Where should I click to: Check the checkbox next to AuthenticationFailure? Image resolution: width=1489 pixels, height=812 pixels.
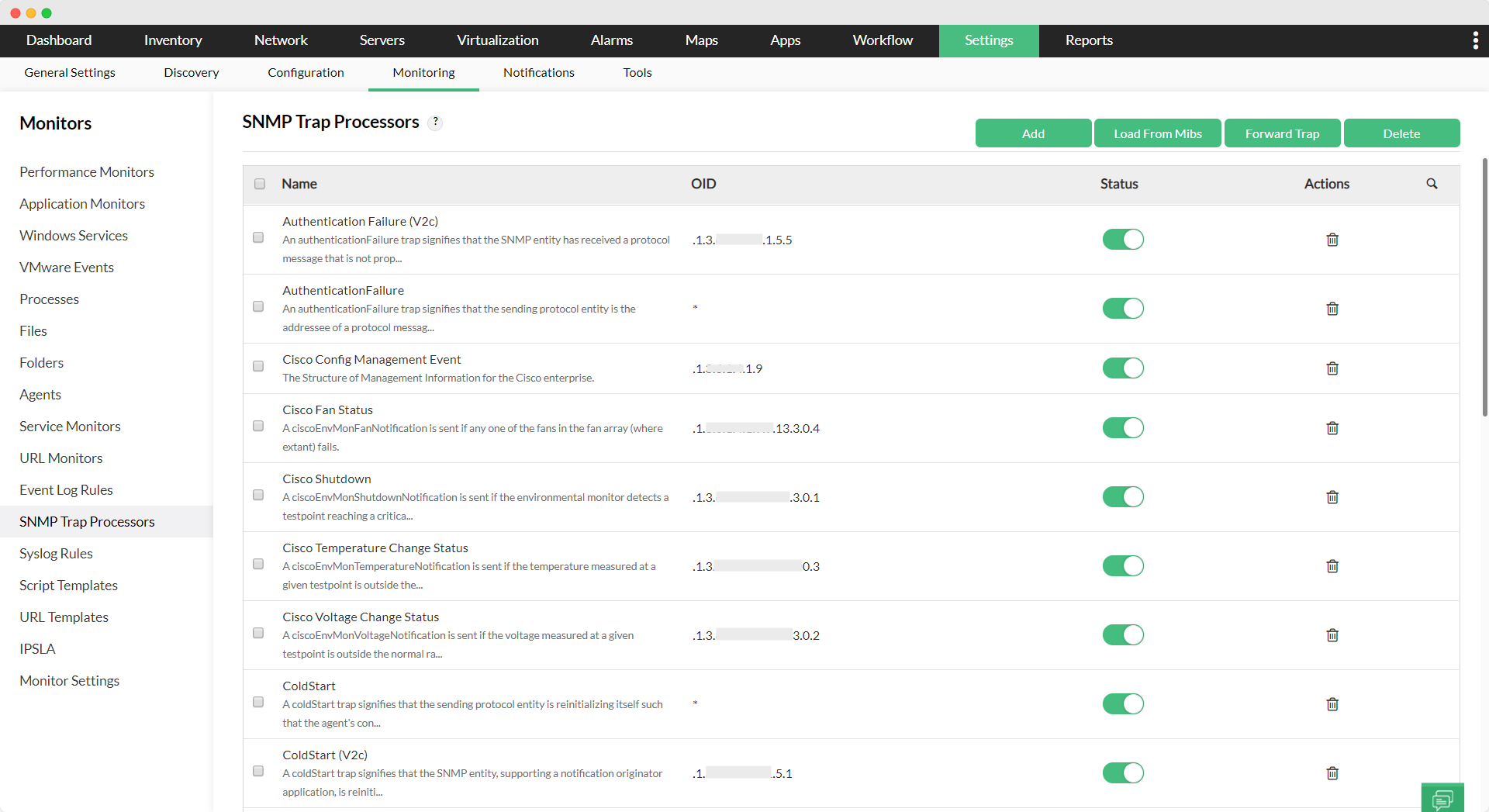[258, 306]
